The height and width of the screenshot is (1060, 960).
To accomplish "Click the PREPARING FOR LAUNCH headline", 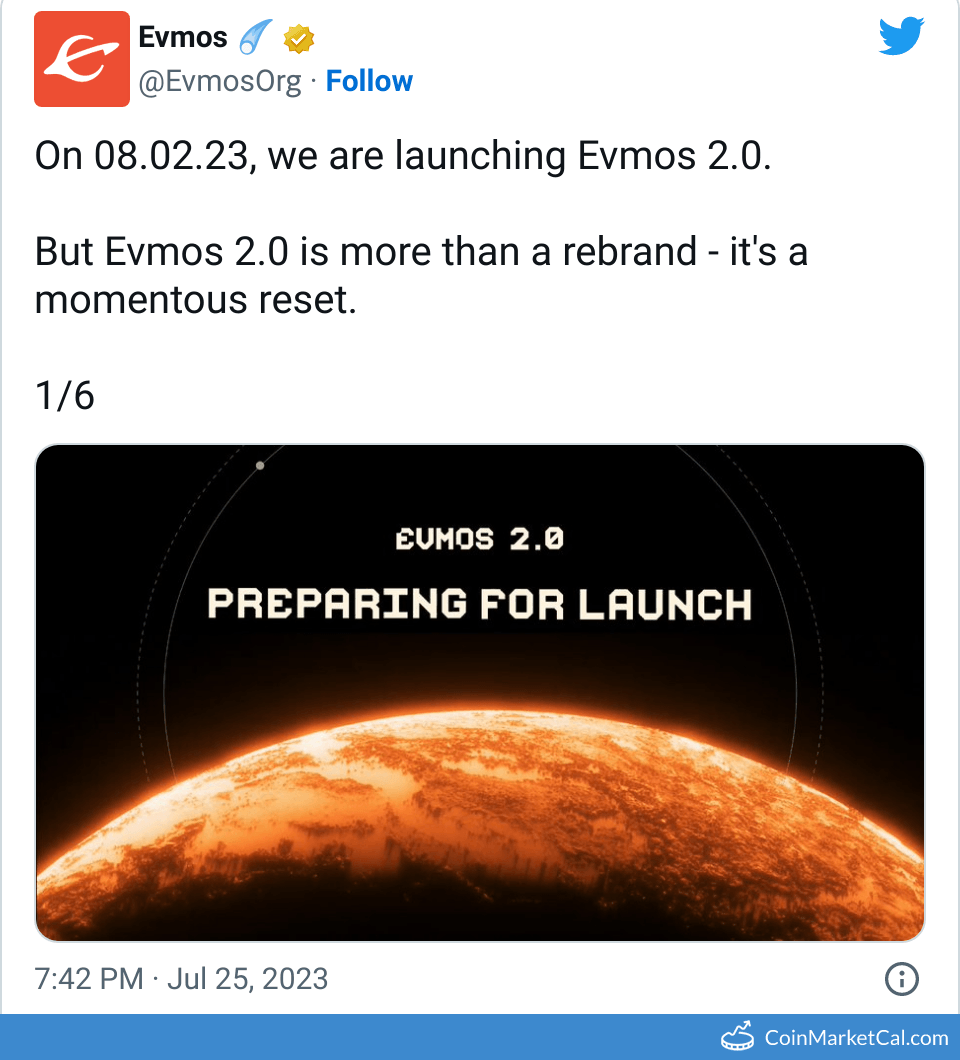I will [480, 604].
